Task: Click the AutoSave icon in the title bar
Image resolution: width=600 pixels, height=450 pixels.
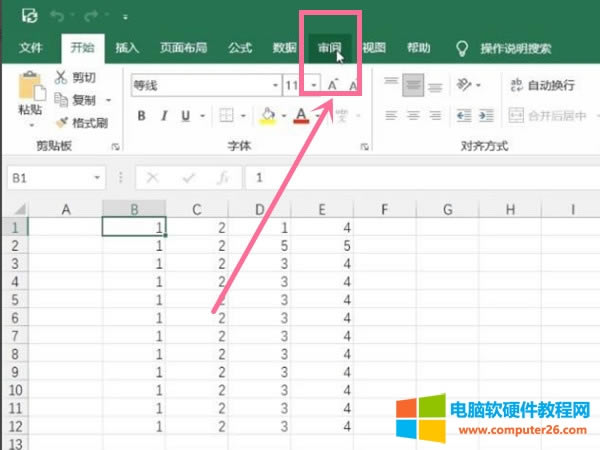Action: tap(29, 16)
